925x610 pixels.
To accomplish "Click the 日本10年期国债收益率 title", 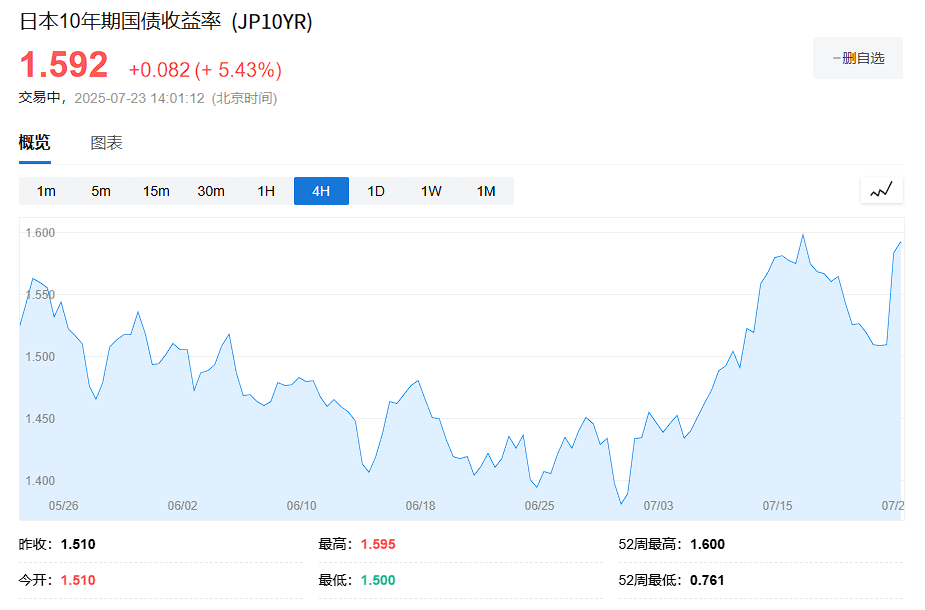I will click(x=122, y=22).
